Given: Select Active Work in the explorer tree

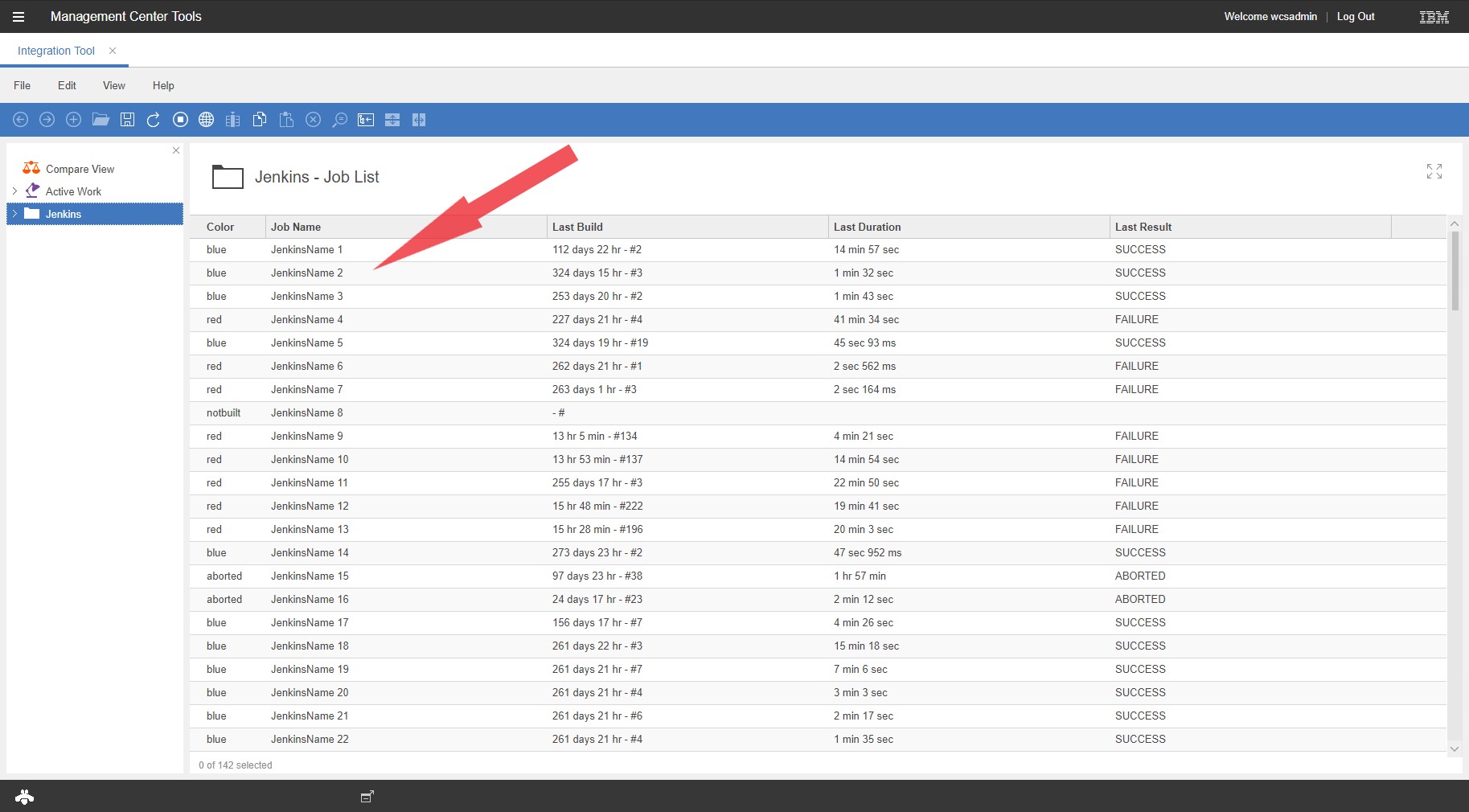Looking at the screenshot, I should (x=73, y=191).
